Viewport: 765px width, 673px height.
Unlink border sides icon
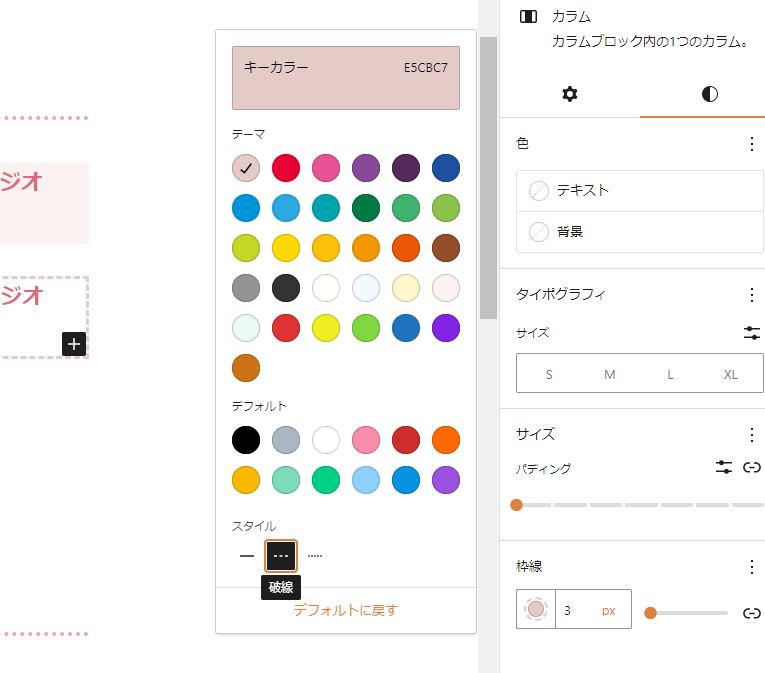click(x=751, y=613)
